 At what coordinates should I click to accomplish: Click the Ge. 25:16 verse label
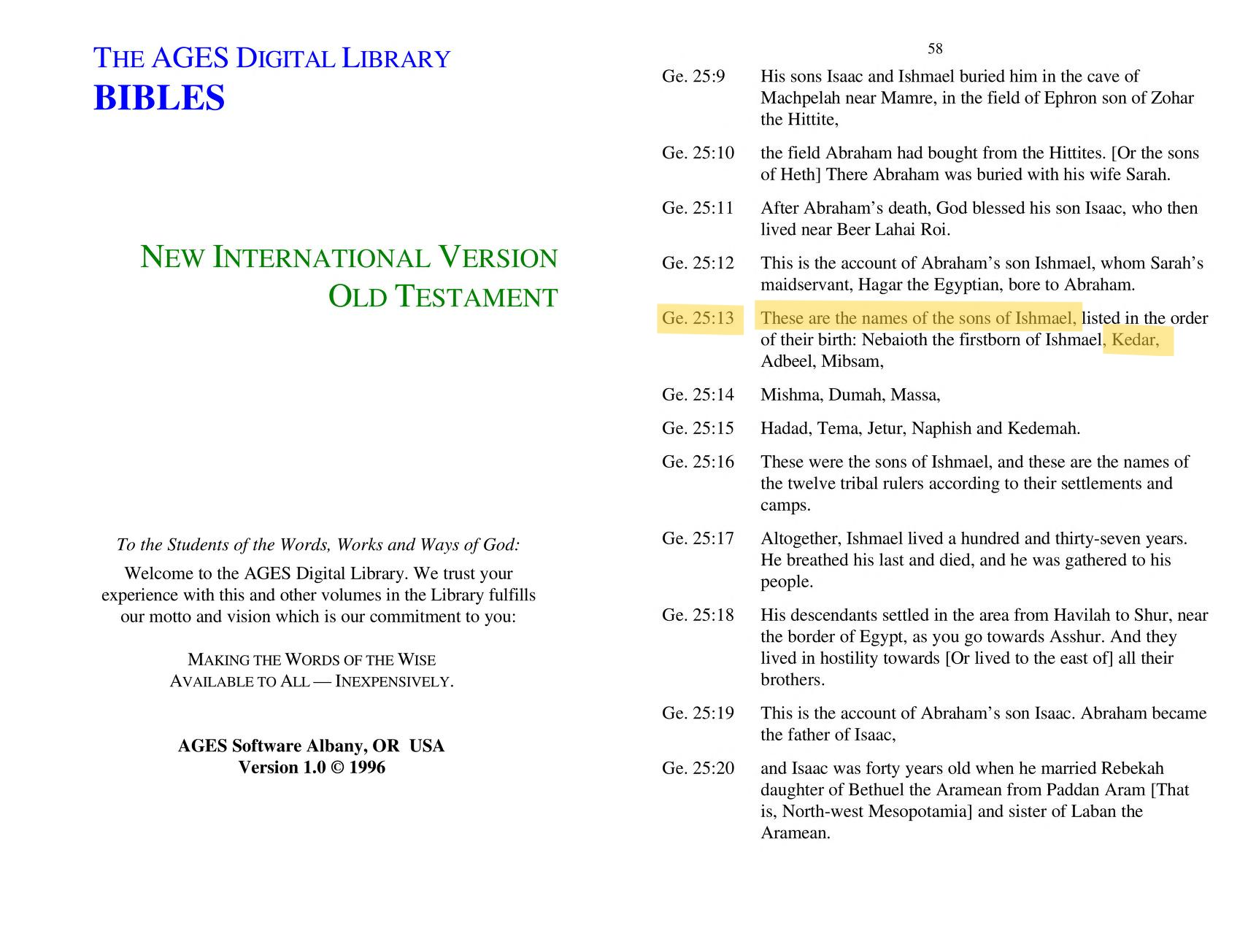pos(698,462)
